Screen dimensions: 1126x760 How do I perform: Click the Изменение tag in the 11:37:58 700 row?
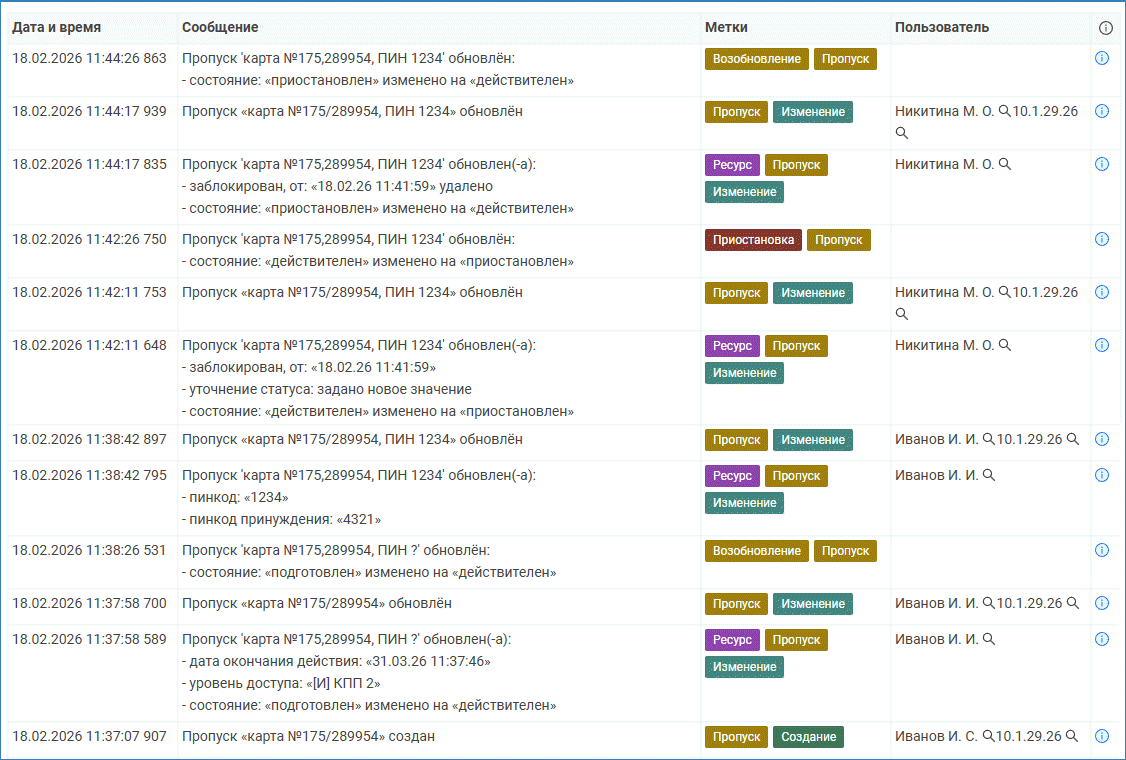(x=812, y=604)
